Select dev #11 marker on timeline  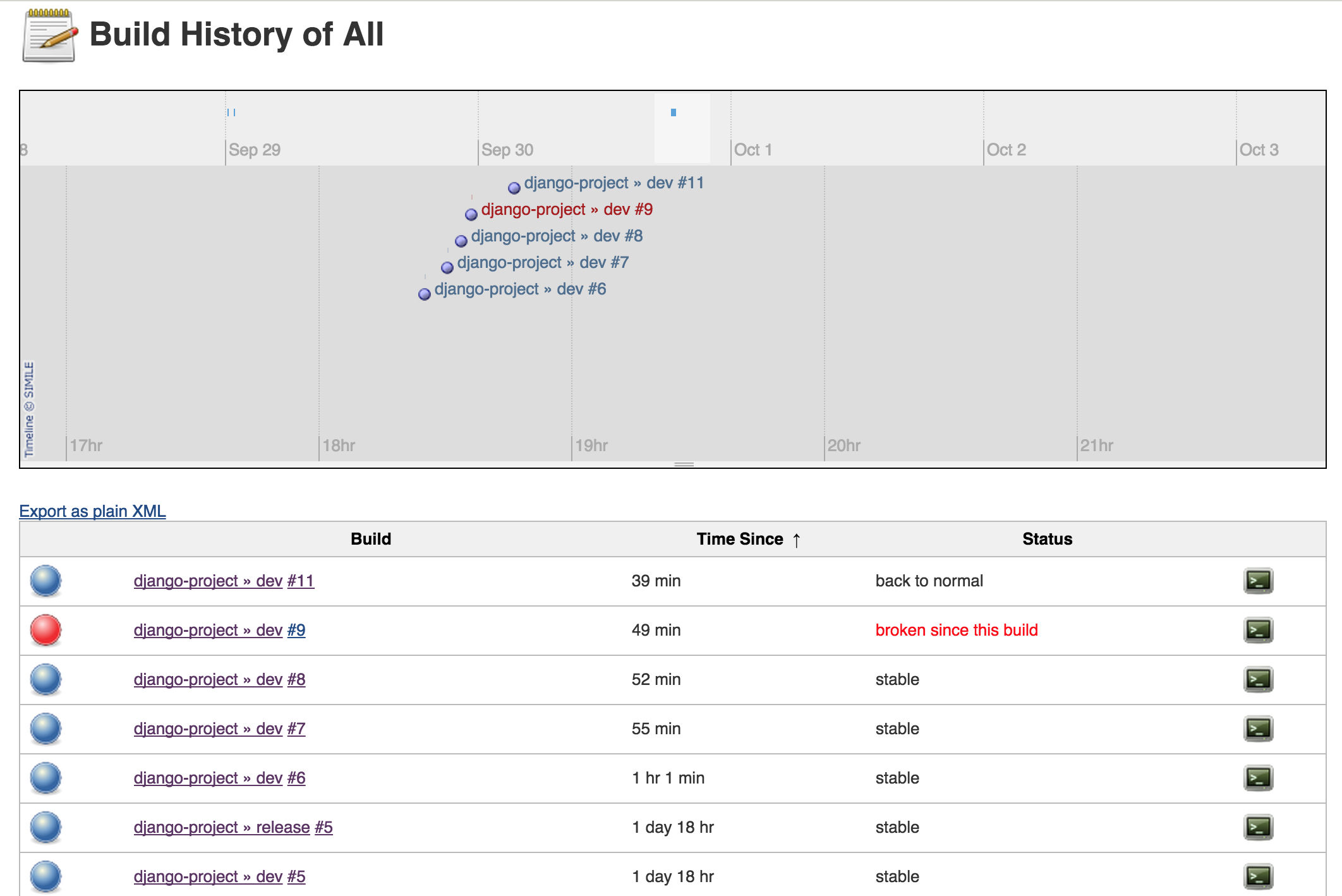coord(514,187)
